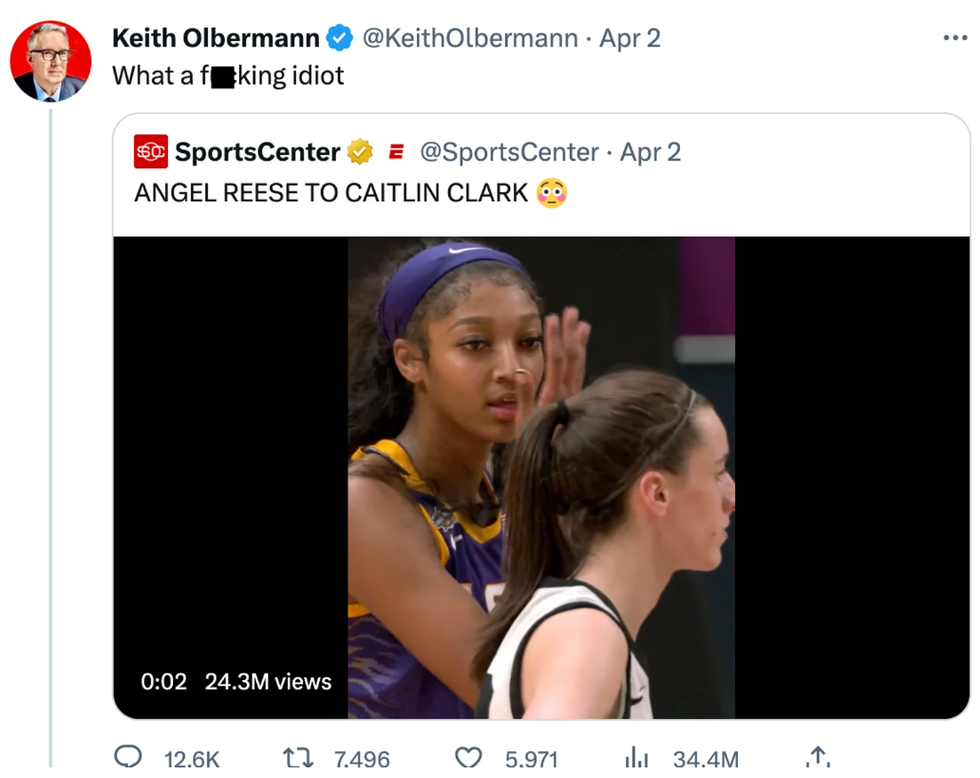
Task: Click the 24.3M views video label
Action: (x=268, y=682)
